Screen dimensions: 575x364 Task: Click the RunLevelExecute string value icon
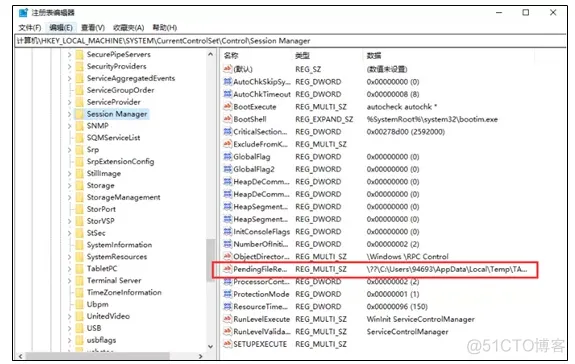(228, 319)
